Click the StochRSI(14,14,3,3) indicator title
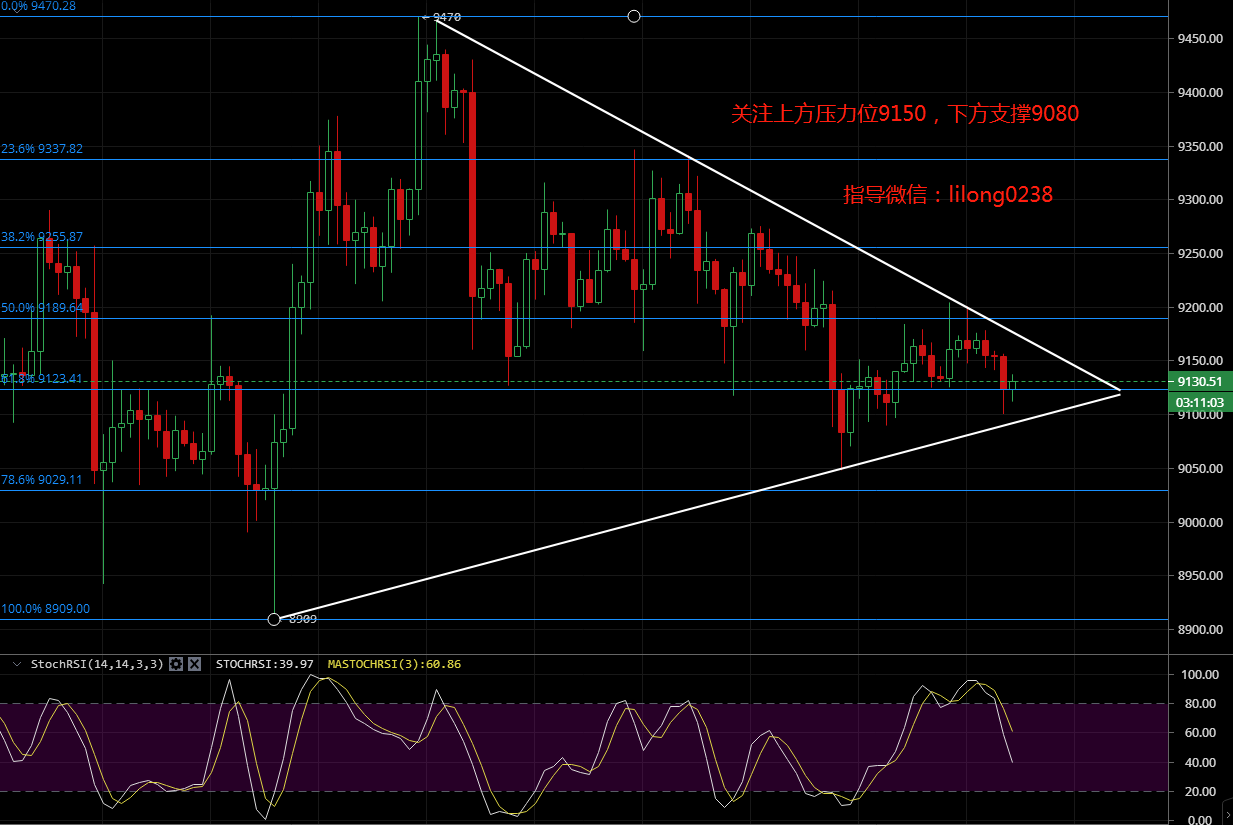The width and height of the screenshot is (1233, 825). (x=96, y=664)
